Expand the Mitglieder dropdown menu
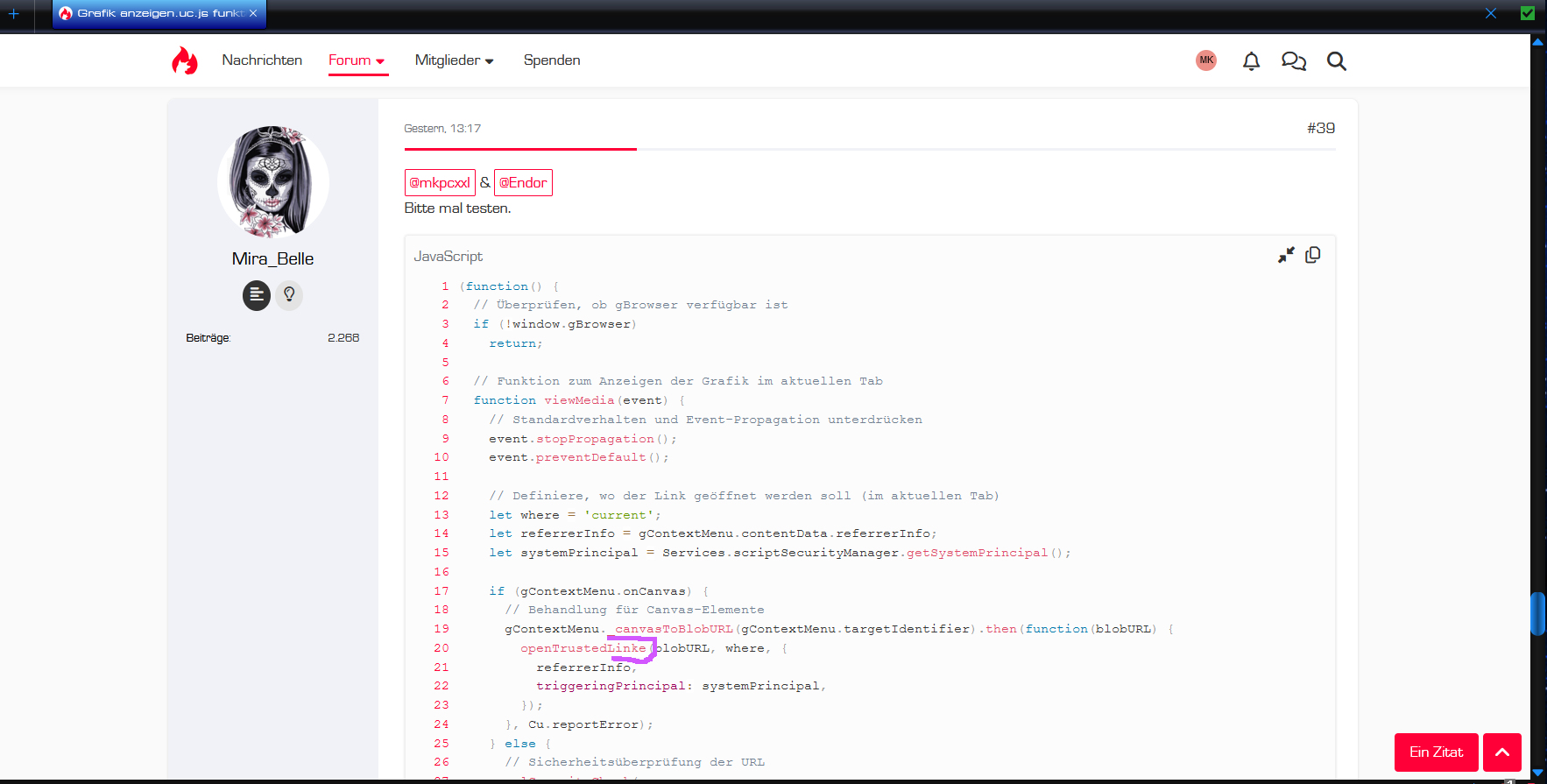The width and height of the screenshot is (1547, 784). pos(454,60)
